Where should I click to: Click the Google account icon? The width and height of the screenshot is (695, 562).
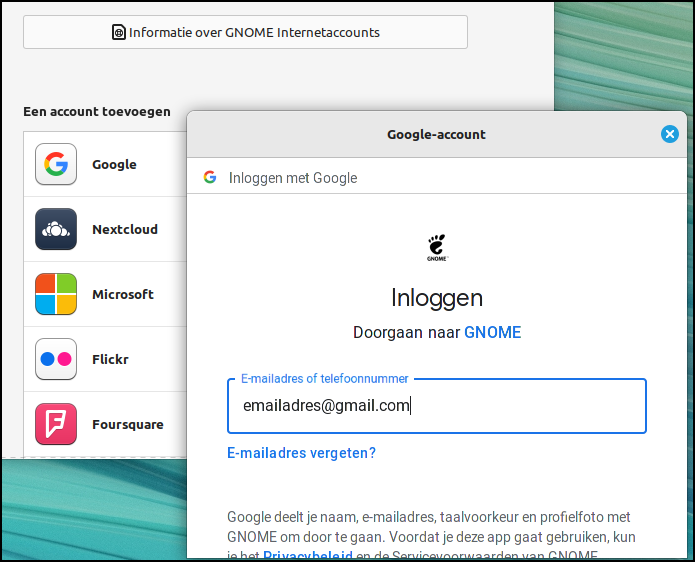click(x=56, y=164)
